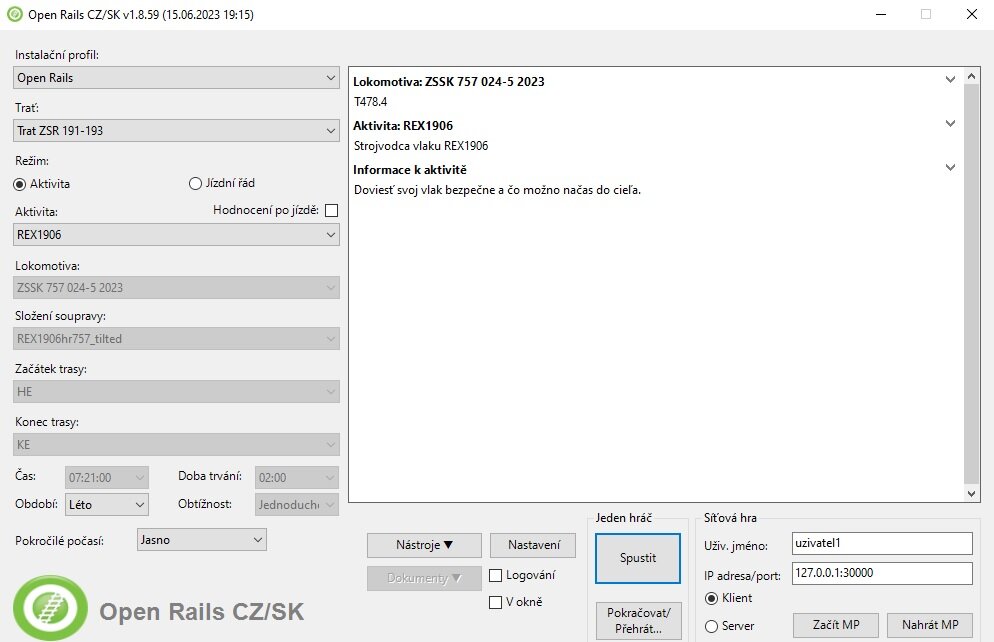Click the Uživ. jméno input field
The image size is (994, 642).
(880, 543)
